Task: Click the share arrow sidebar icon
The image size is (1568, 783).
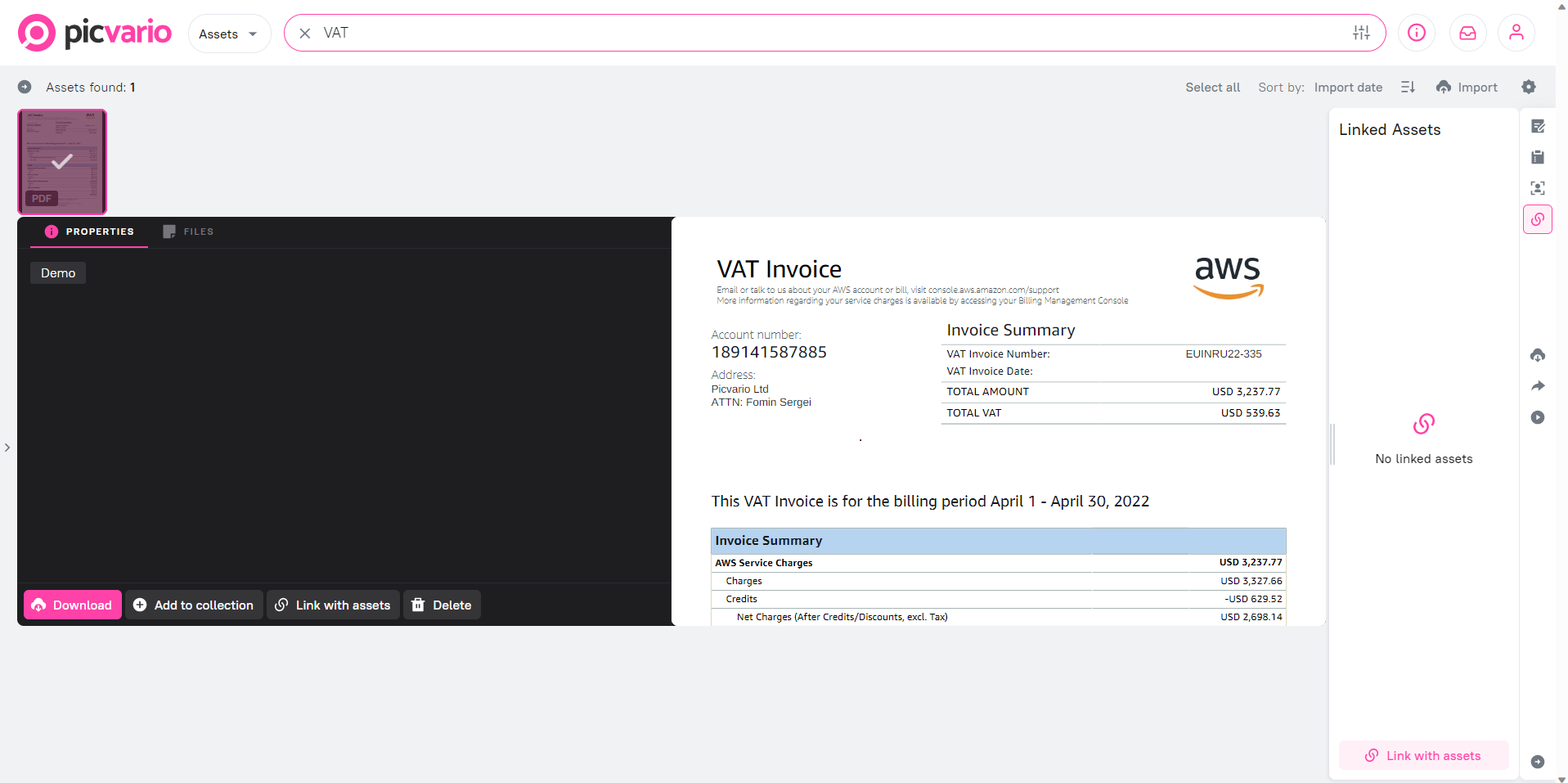Action: [1538, 386]
